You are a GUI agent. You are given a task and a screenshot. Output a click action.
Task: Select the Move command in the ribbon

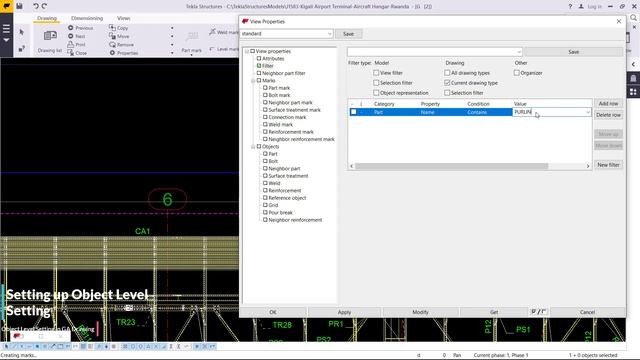pos(119,36)
